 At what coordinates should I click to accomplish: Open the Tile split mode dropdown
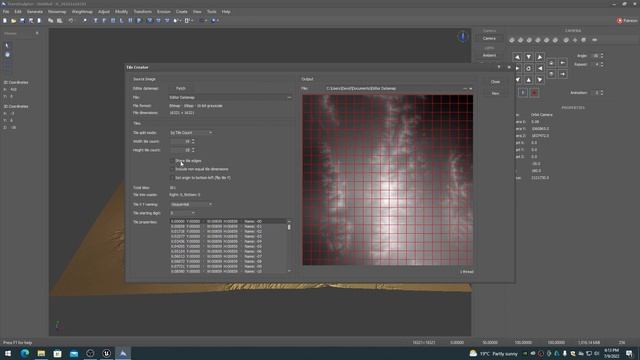pyautogui.click(x=191, y=133)
